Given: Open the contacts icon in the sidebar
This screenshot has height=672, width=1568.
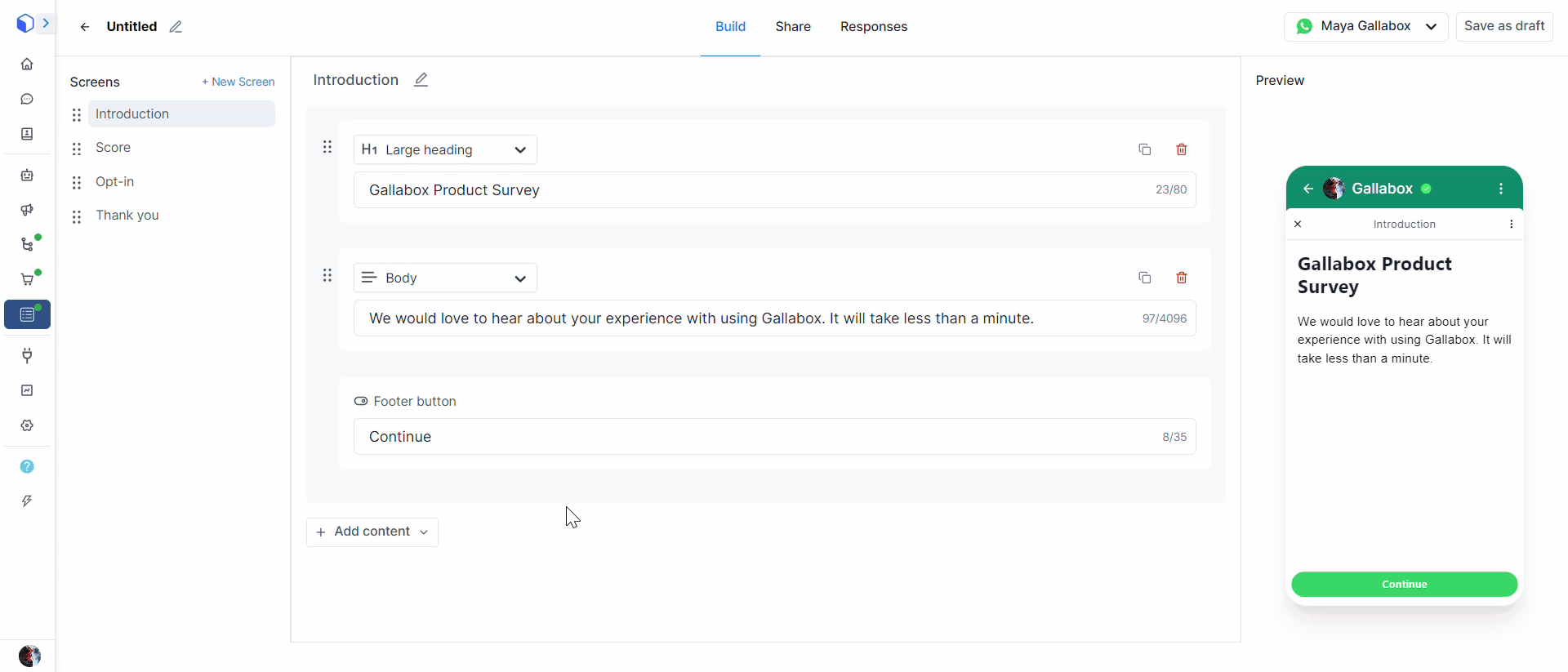Looking at the screenshot, I should click(27, 134).
